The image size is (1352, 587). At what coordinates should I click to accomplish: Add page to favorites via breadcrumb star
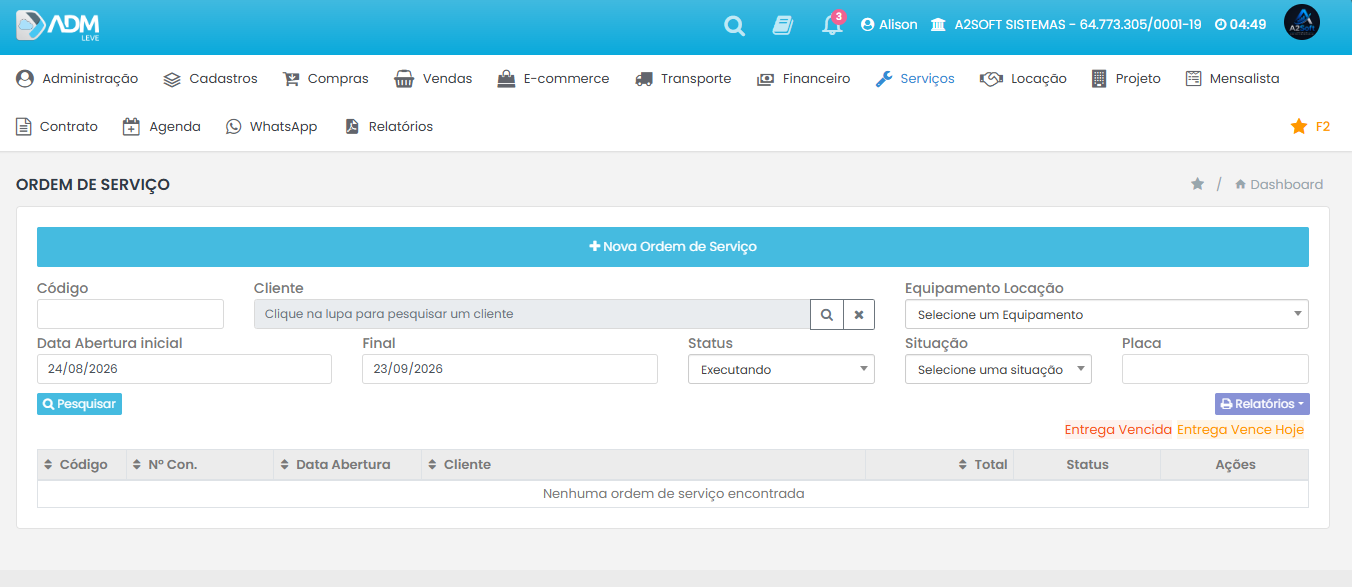coord(1197,184)
